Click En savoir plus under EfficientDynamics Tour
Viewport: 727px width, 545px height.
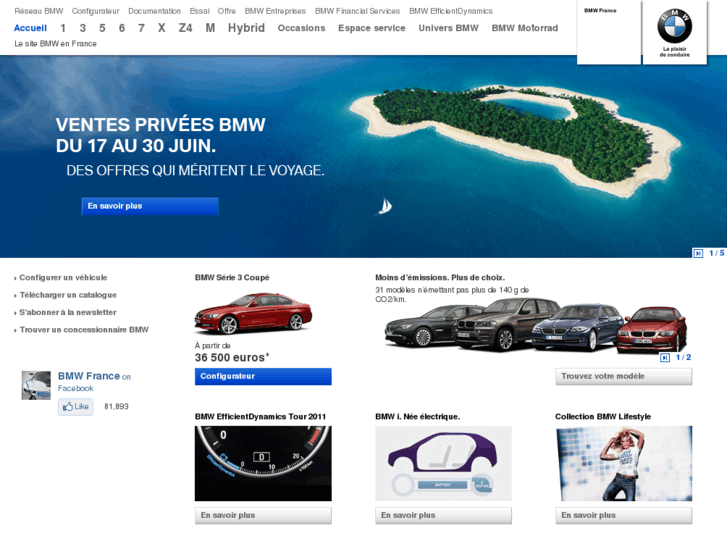point(263,515)
